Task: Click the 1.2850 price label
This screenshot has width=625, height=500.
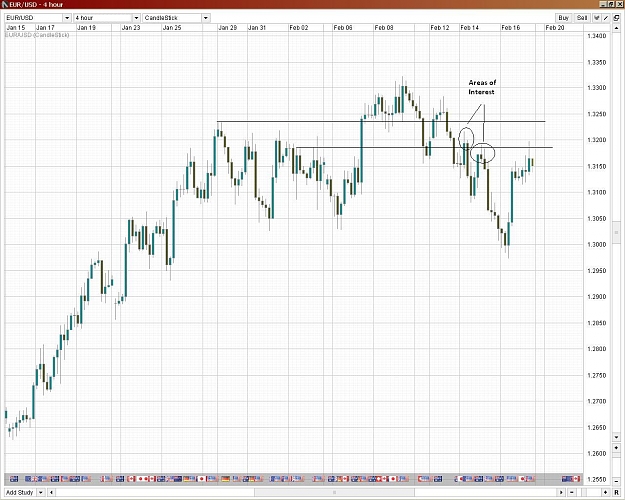Action: pos(597,323)
